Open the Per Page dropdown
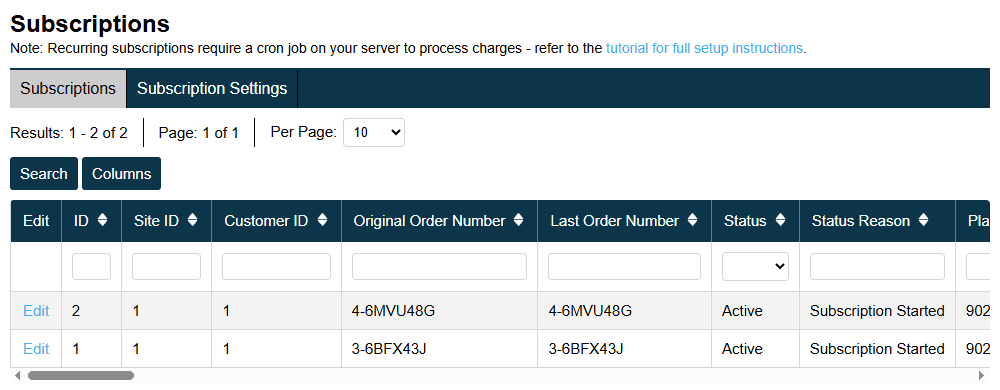1000x390 pixels. pos(374,133)
